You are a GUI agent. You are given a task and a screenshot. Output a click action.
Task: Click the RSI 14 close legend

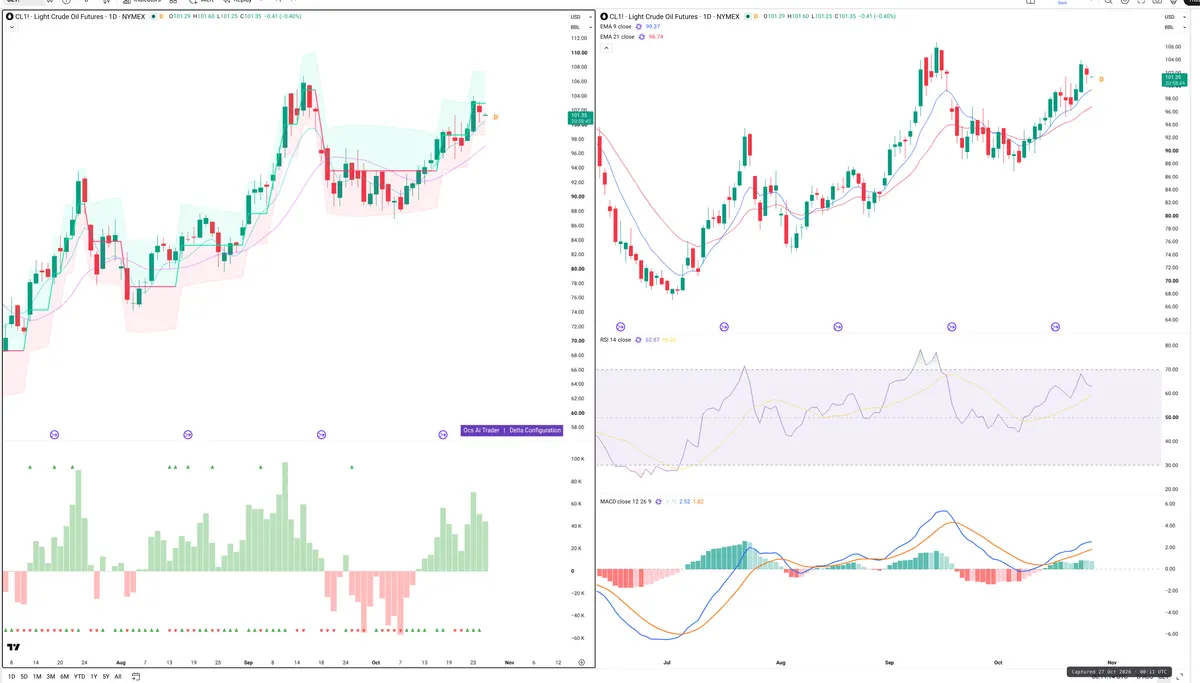(615, 340)
